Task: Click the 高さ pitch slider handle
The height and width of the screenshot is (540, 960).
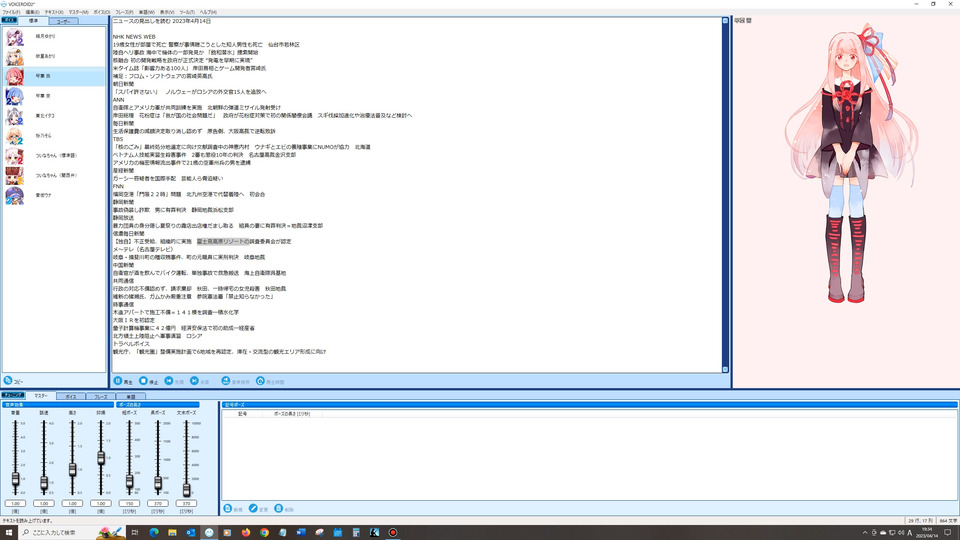Action: pos(72,470)
